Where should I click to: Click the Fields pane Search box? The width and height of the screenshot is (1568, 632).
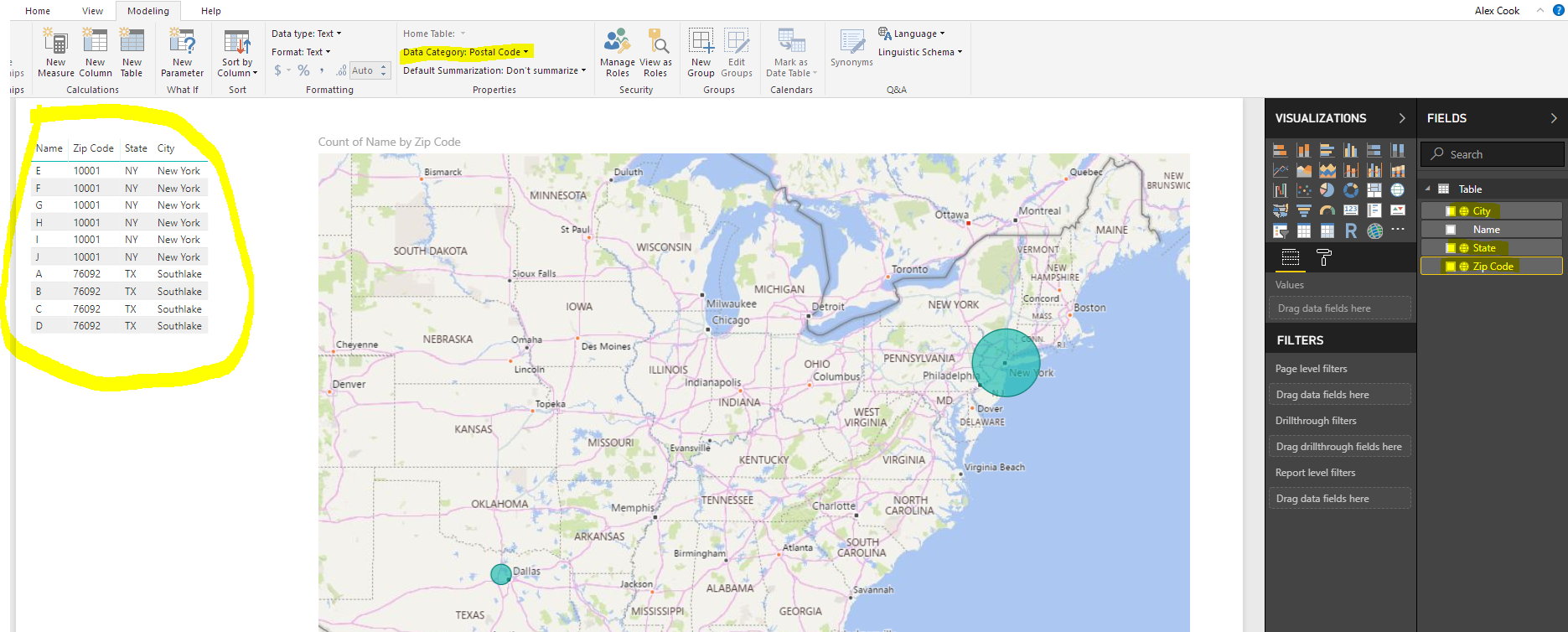pyautogui.click(x=1492, y=154)
